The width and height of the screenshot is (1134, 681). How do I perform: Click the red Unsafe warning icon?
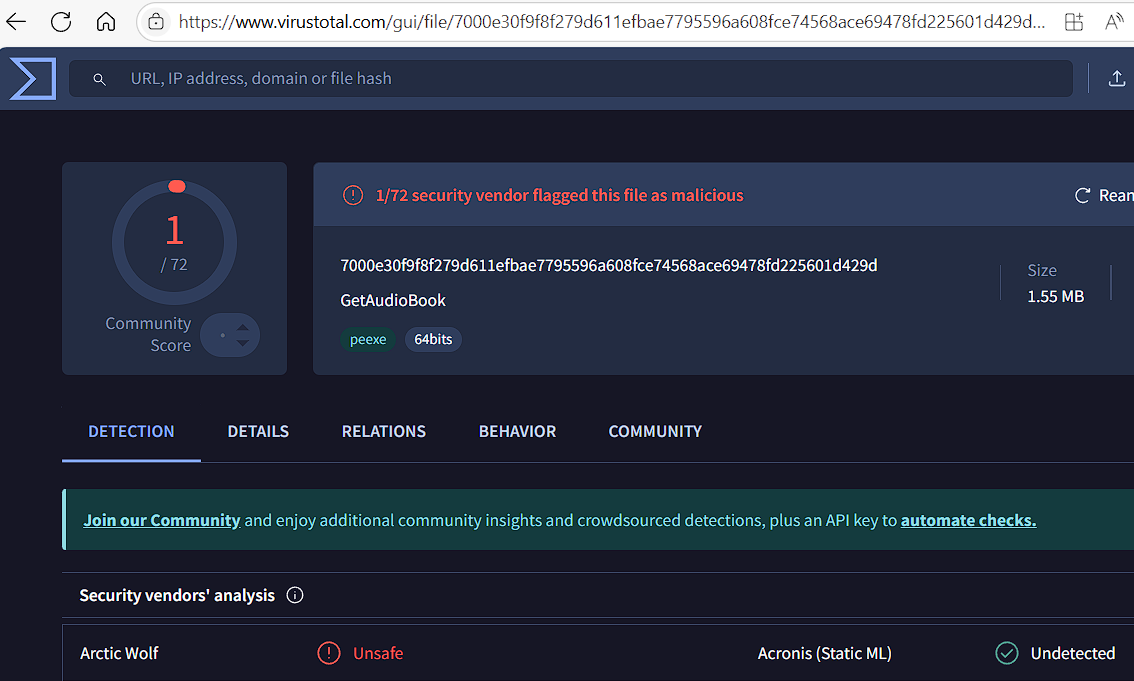click(329, 653)
